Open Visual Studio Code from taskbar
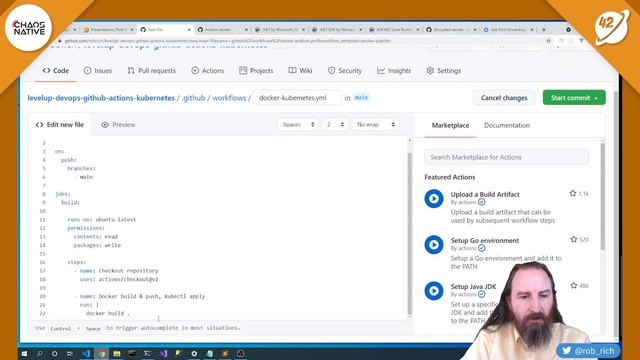This screenshot has width=640, height=360. point(86,353)
